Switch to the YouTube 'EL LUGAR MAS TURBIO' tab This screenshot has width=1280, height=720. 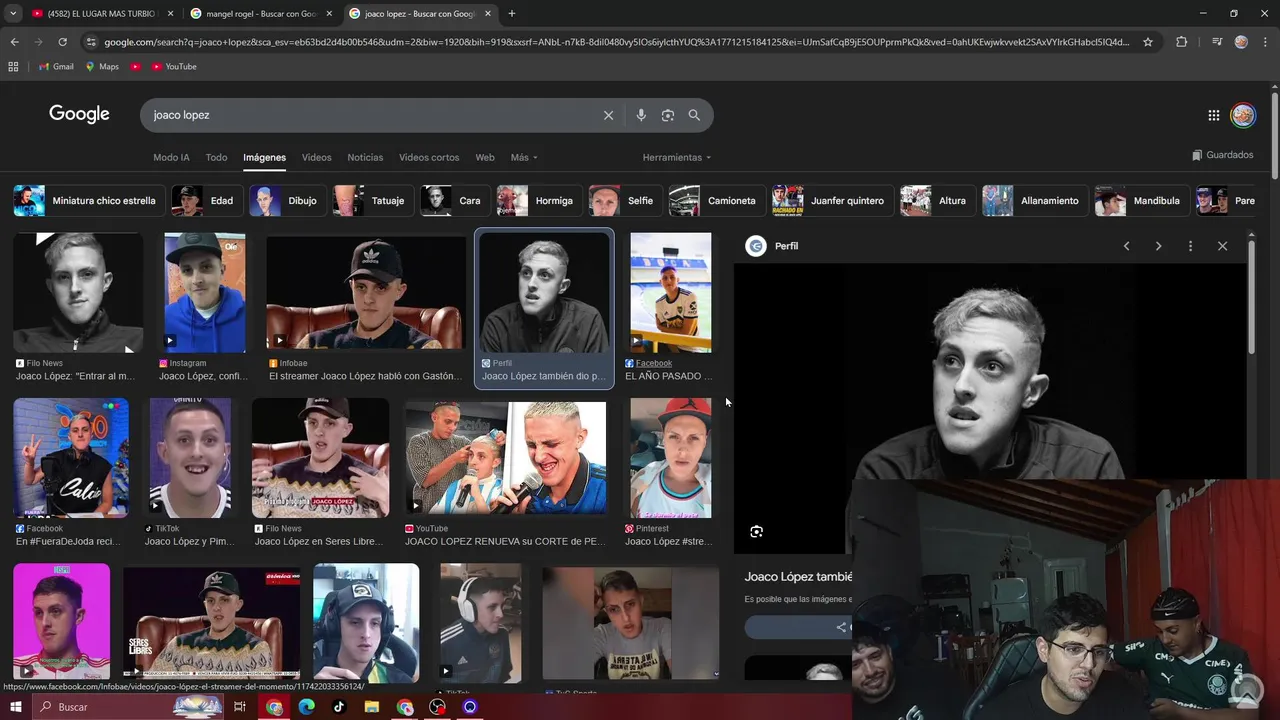(x=100, y=14)
